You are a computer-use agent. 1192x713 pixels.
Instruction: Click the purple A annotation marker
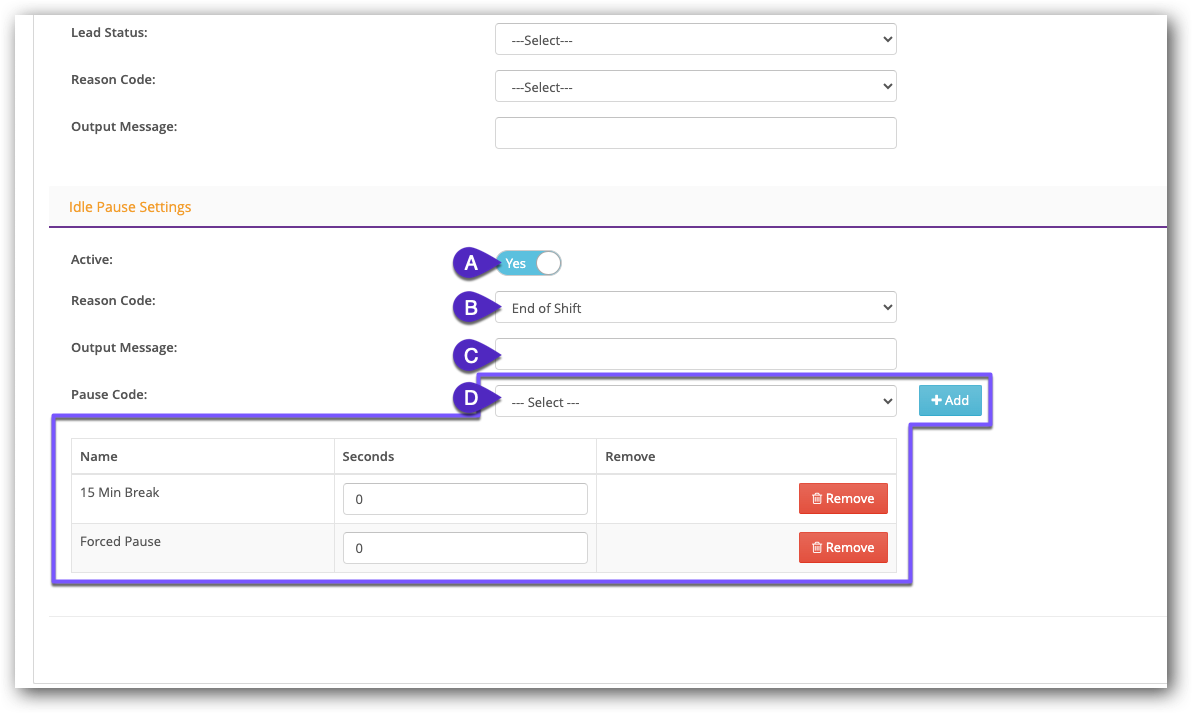471,263
